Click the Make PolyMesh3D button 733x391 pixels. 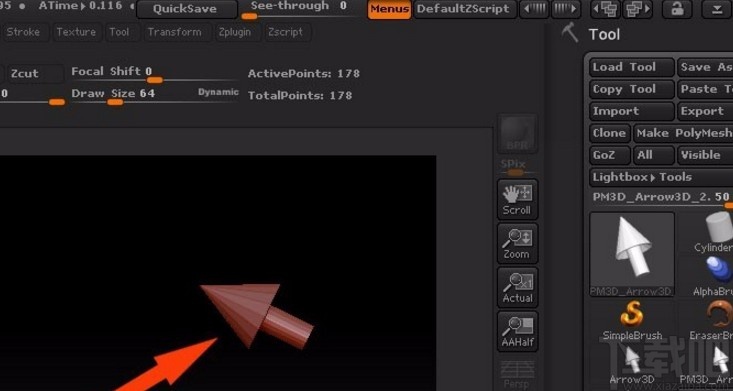[683, 133]
